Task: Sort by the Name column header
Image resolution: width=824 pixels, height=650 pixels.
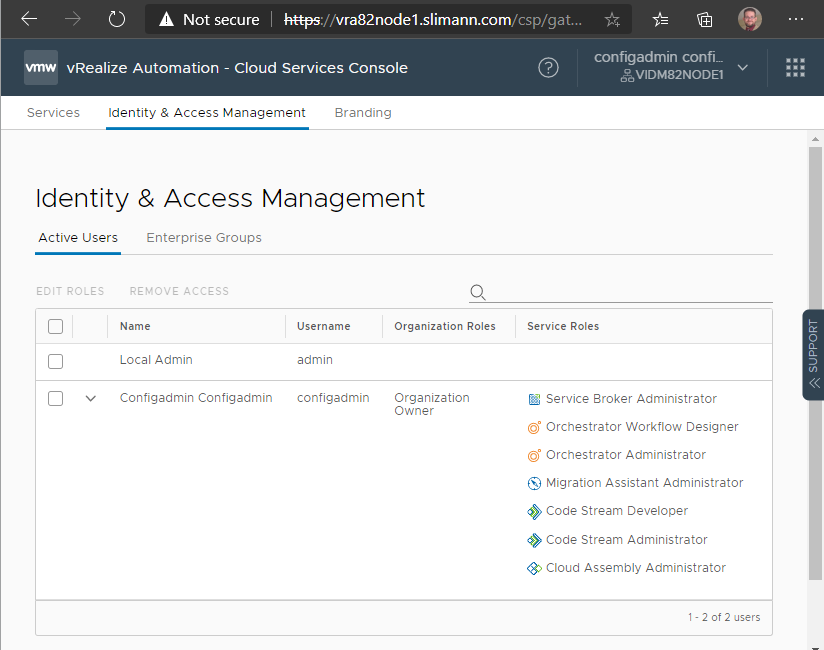Action: pyautogui.click(x=135, y=326)
